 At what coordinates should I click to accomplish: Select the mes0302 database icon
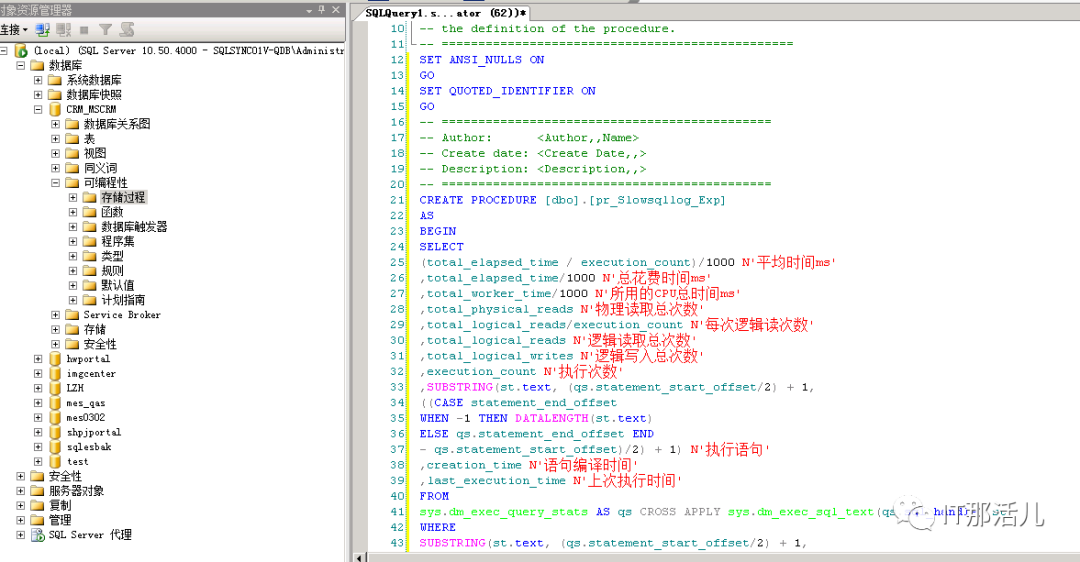55,417
